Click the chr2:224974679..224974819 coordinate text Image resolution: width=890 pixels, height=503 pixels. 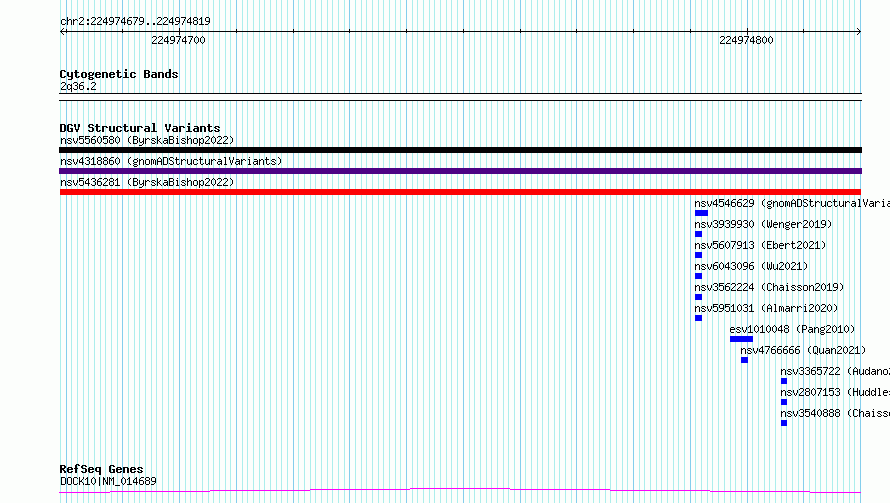(135, 21)
